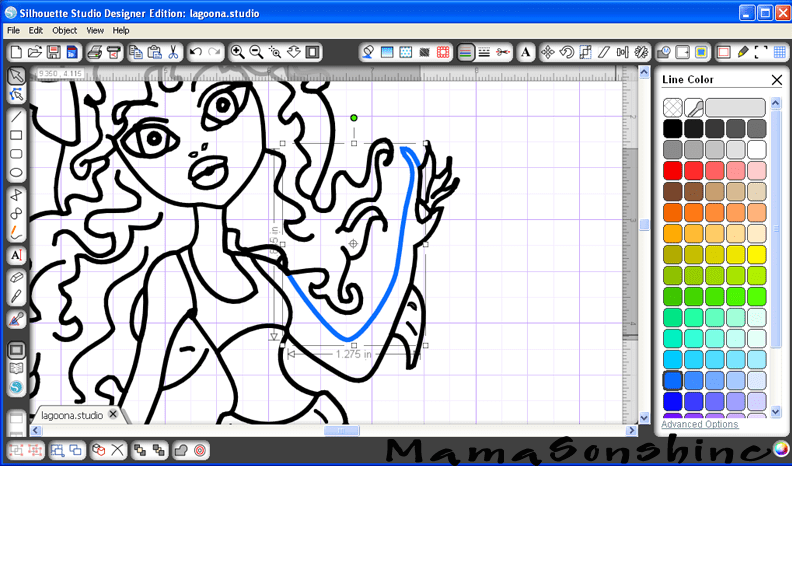Click the Undo arrow icon
This screenshot has height=576, width=792.
pos(196,52)
